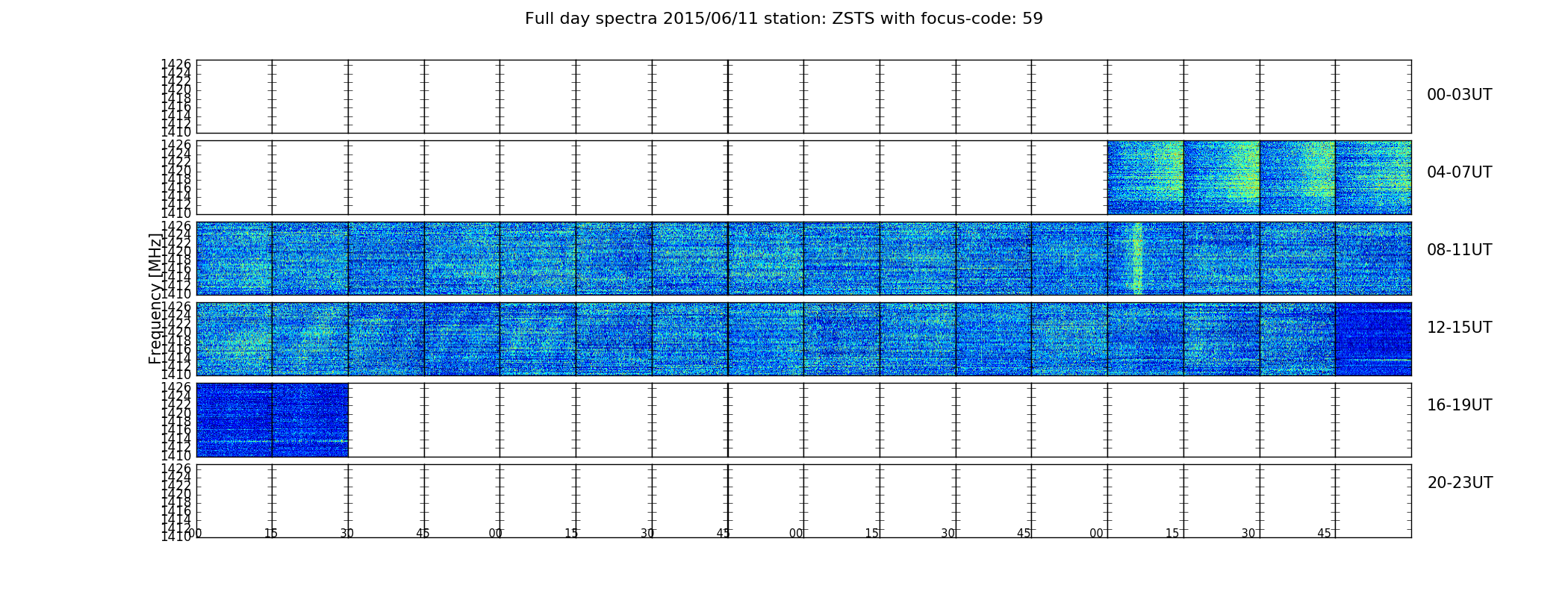Click the empty 20-23UT spectrum panel
Screen dimensions: 1568x597
(x=803, y=501)
